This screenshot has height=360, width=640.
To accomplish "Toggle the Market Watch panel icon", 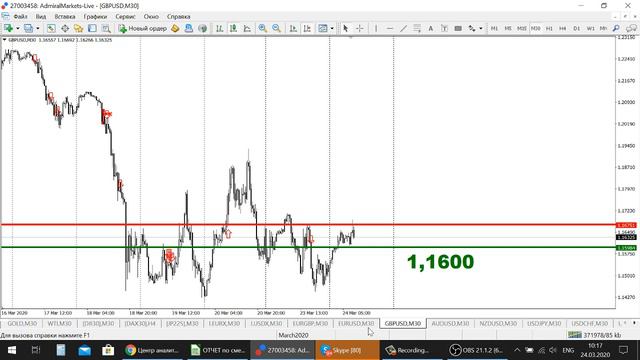I will point(51,28).
